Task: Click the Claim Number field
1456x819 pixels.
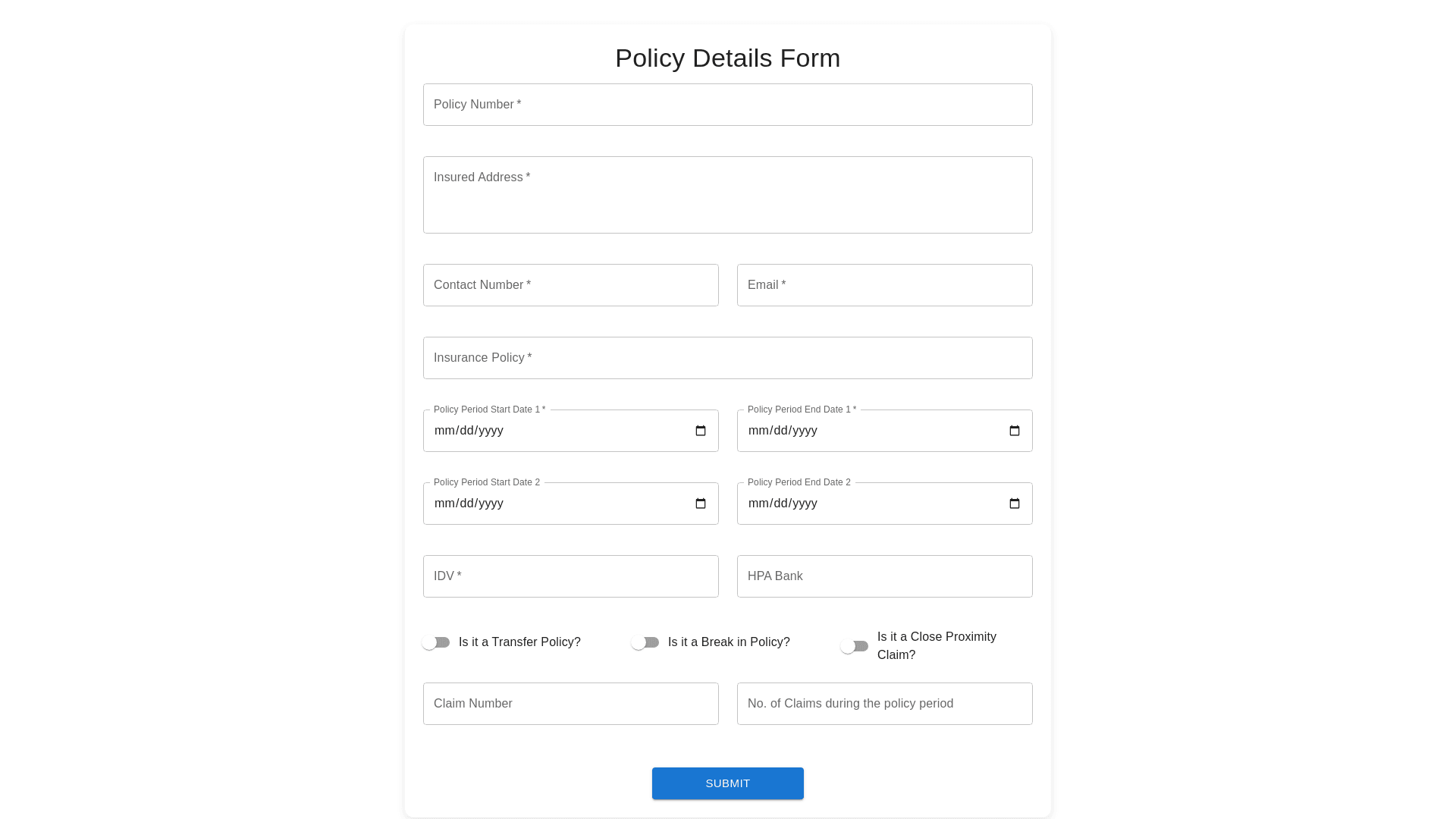Action: 571,704
